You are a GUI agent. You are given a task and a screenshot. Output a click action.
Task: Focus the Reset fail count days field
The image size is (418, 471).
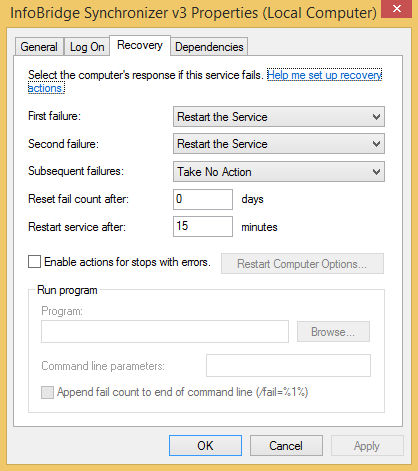203,199
